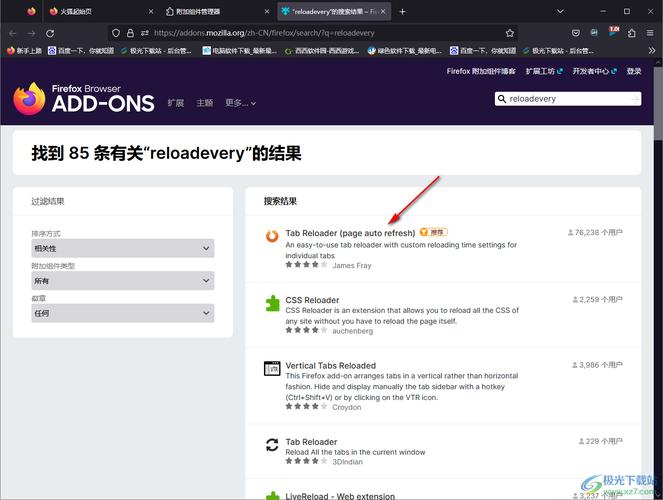Click the James Fray author name

coord(352,265)
